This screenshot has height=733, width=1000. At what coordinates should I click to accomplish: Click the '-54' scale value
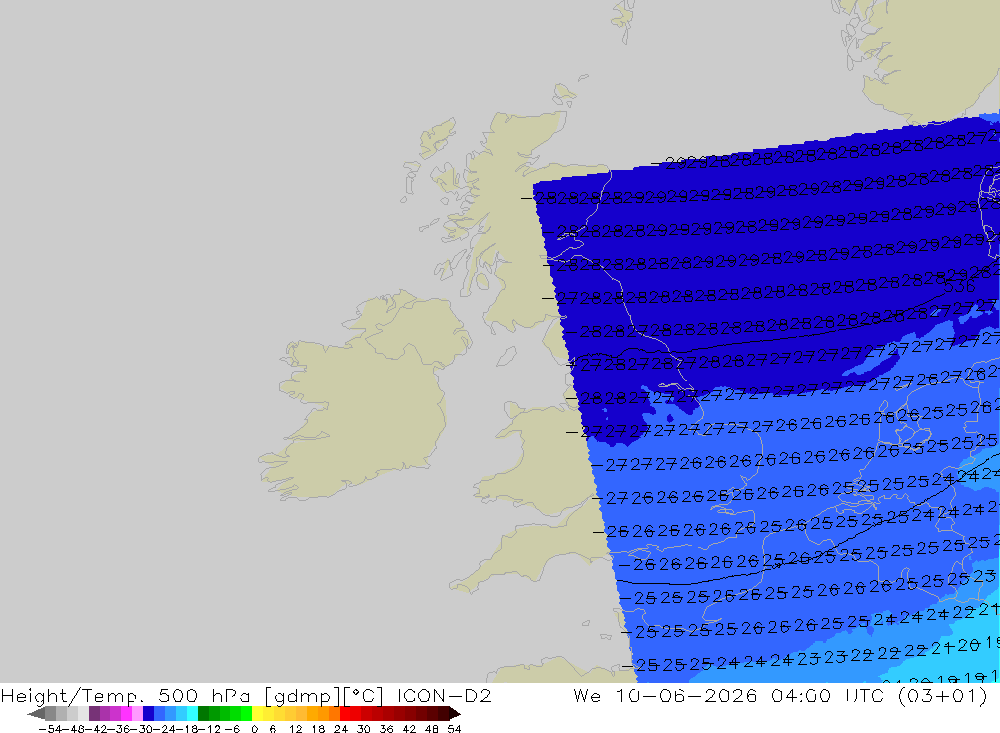[49, 729]
